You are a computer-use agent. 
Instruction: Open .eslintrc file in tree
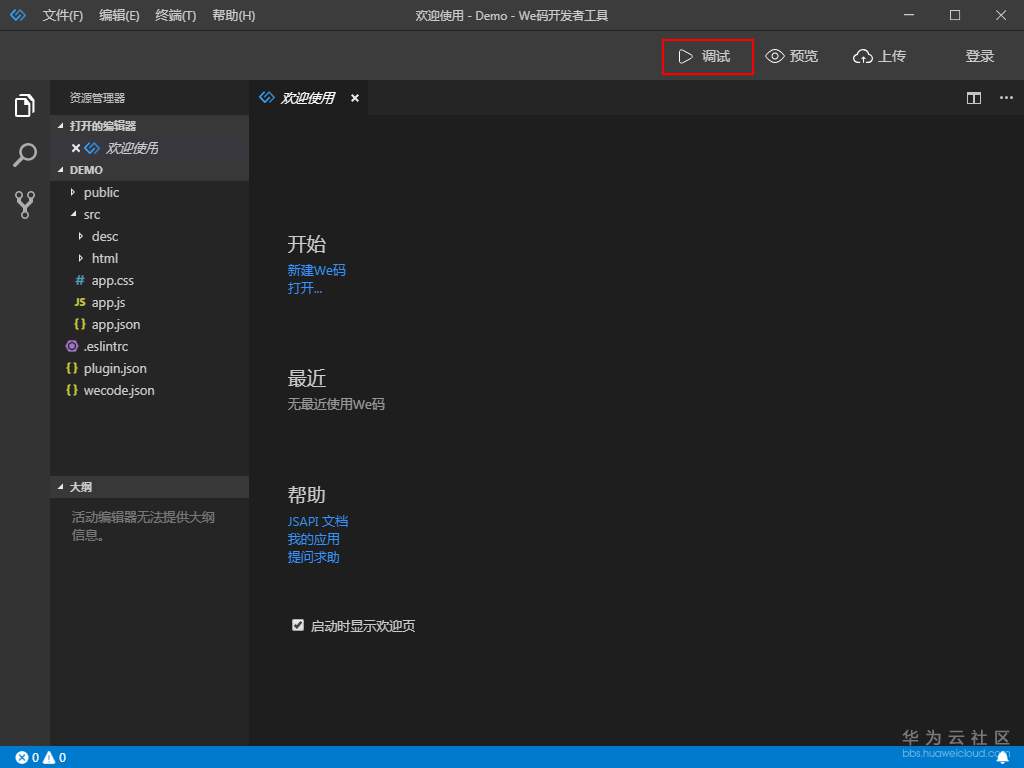click(x=150, y=347)
